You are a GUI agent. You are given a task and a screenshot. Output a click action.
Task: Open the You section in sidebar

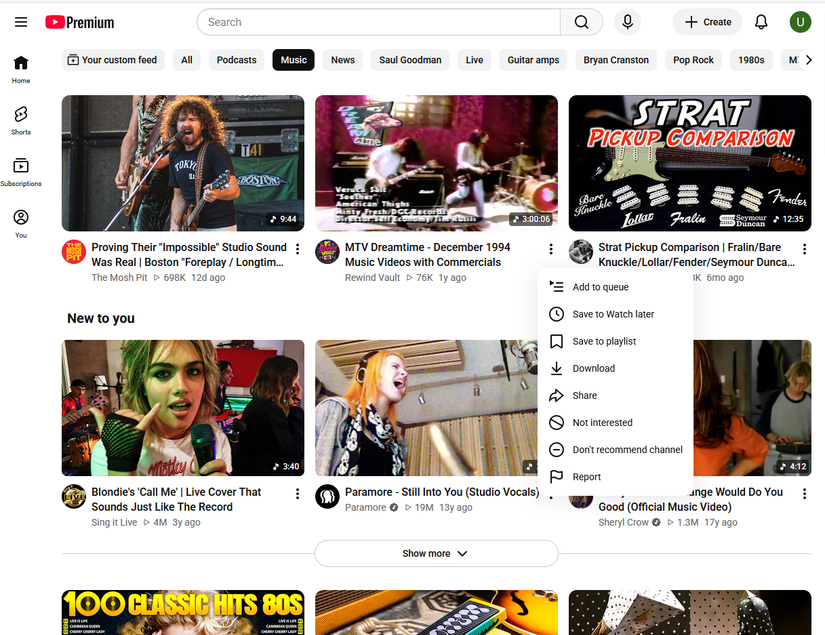(x=21, y=224)
